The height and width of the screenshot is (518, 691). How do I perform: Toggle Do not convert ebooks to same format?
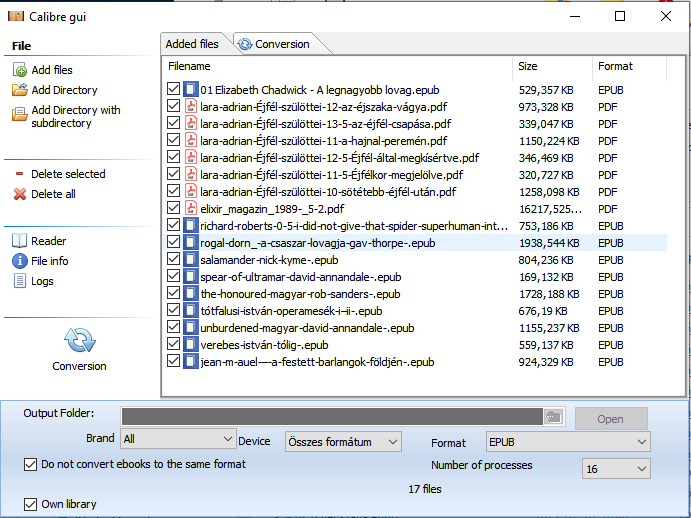click(x=30, y=465)
